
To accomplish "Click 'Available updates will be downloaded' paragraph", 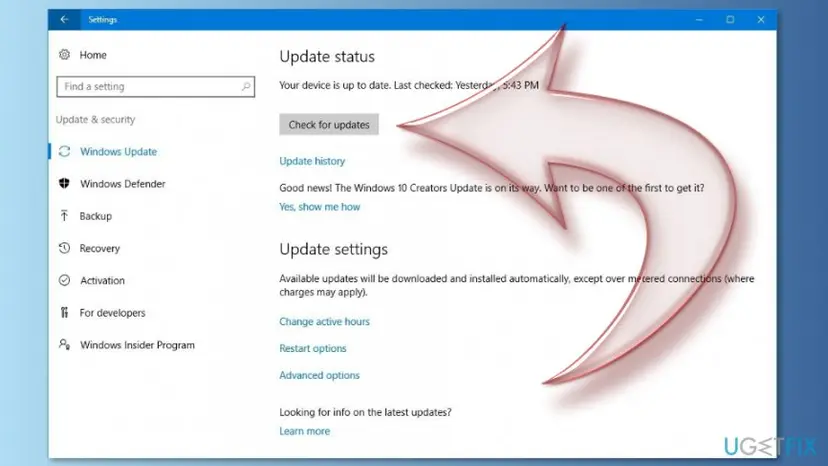I will pyautogui.click(x=517, y=285).
